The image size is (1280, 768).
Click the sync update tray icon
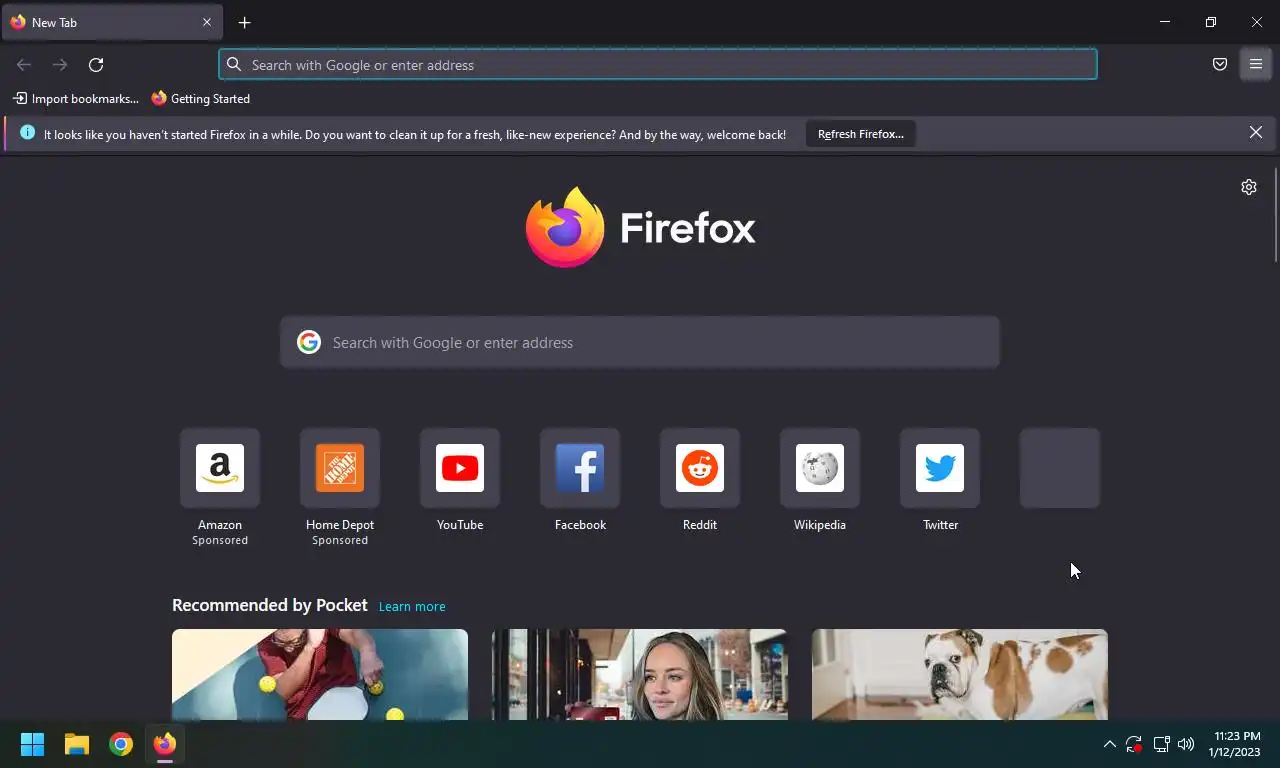(x=1134, y=744)
